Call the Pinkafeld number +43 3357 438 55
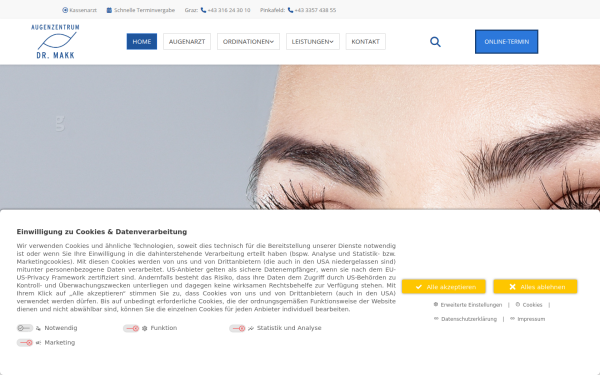 pyautogui.click(x=315, y=10)
